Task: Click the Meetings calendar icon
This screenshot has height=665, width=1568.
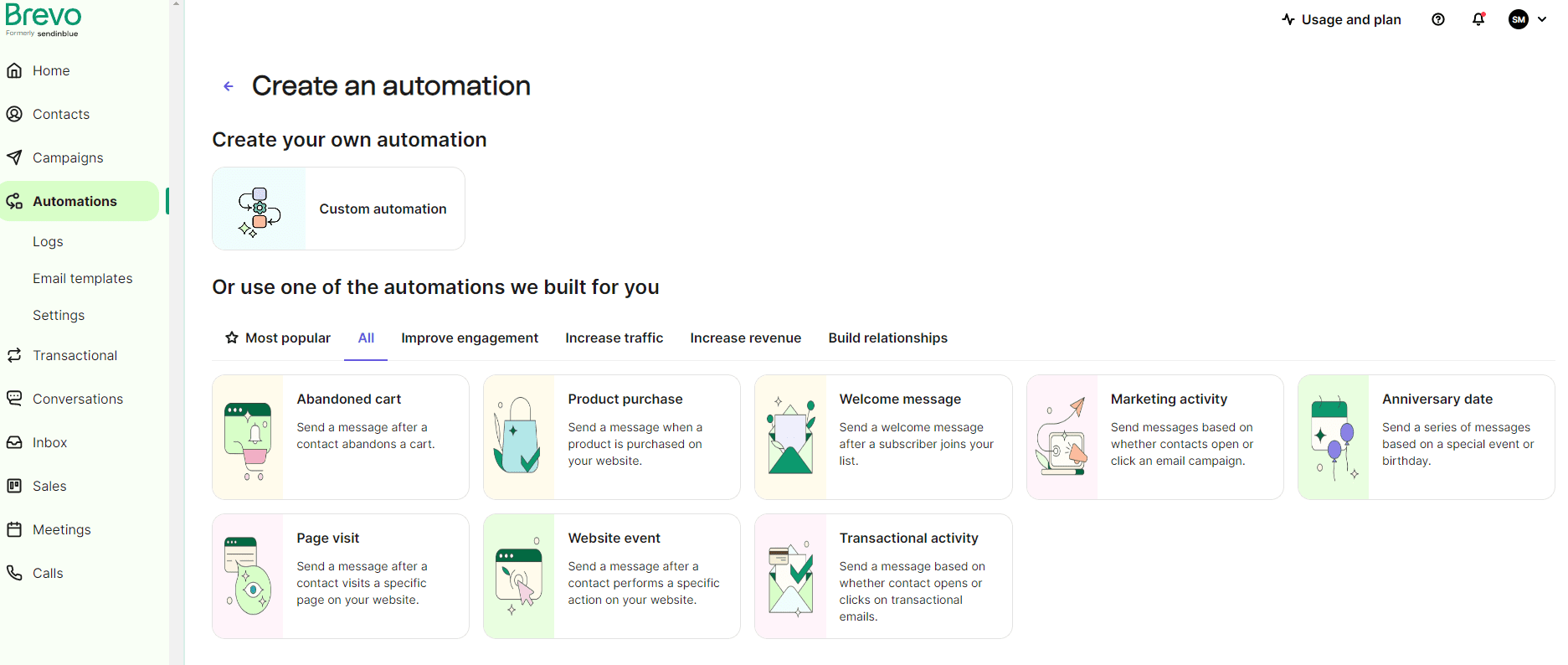Action: (14, 529)
